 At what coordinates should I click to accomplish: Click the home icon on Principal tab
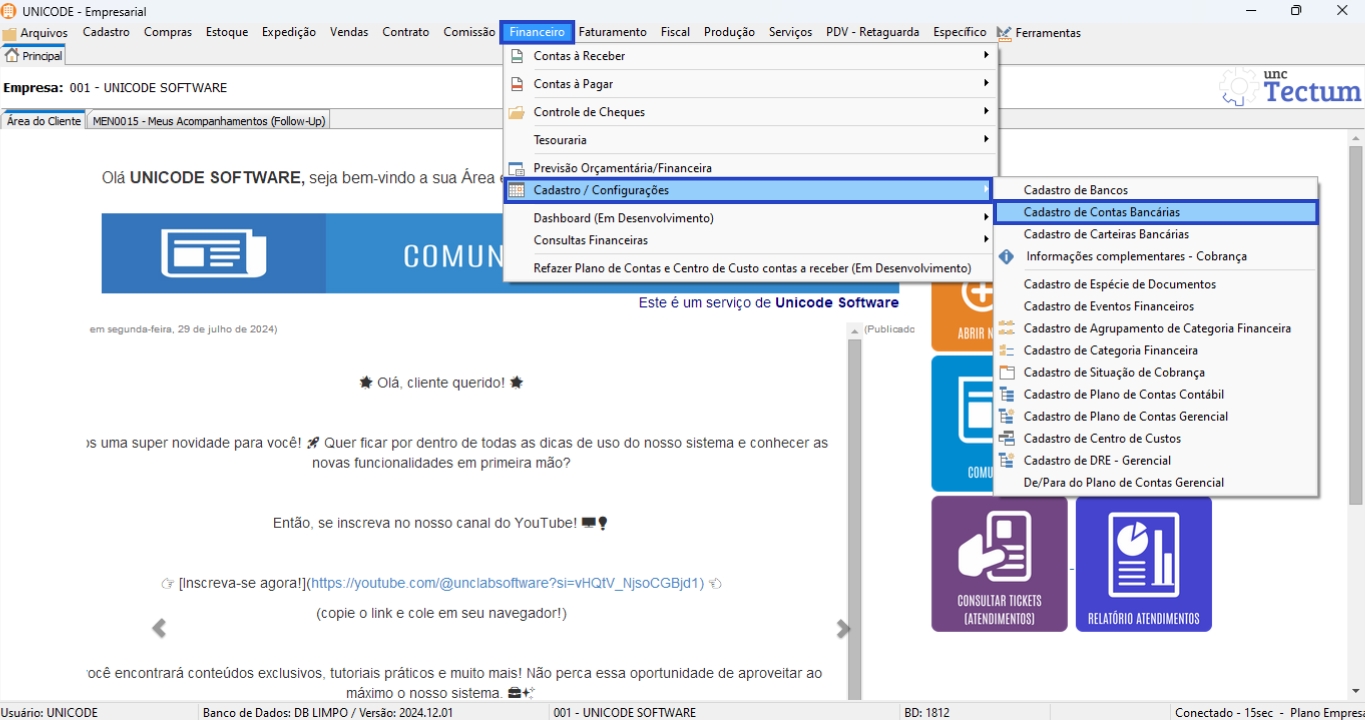coord(12,56)
